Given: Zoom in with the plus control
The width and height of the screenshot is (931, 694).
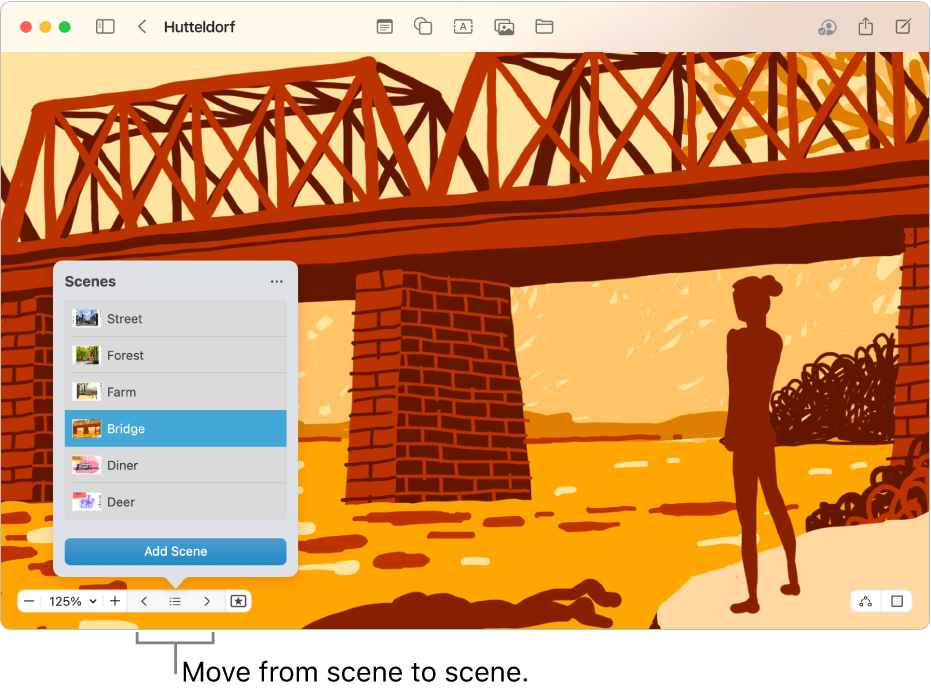Looking at the screenshot, I should pos(114,601).
